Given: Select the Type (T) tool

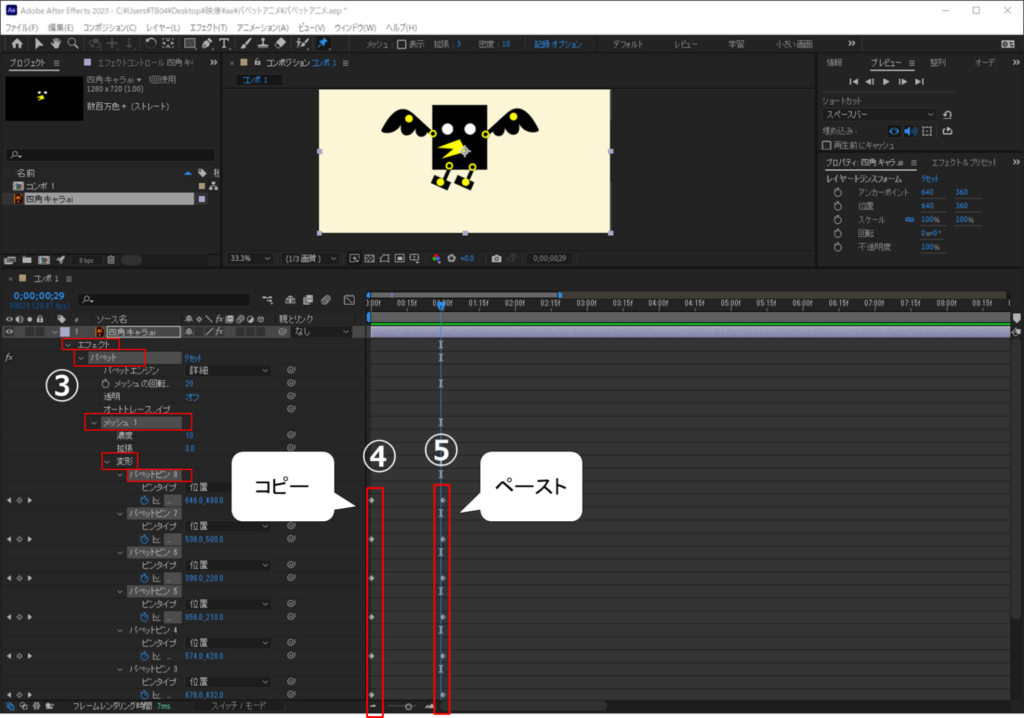Looking at the screenshot, I should (223, 44).
